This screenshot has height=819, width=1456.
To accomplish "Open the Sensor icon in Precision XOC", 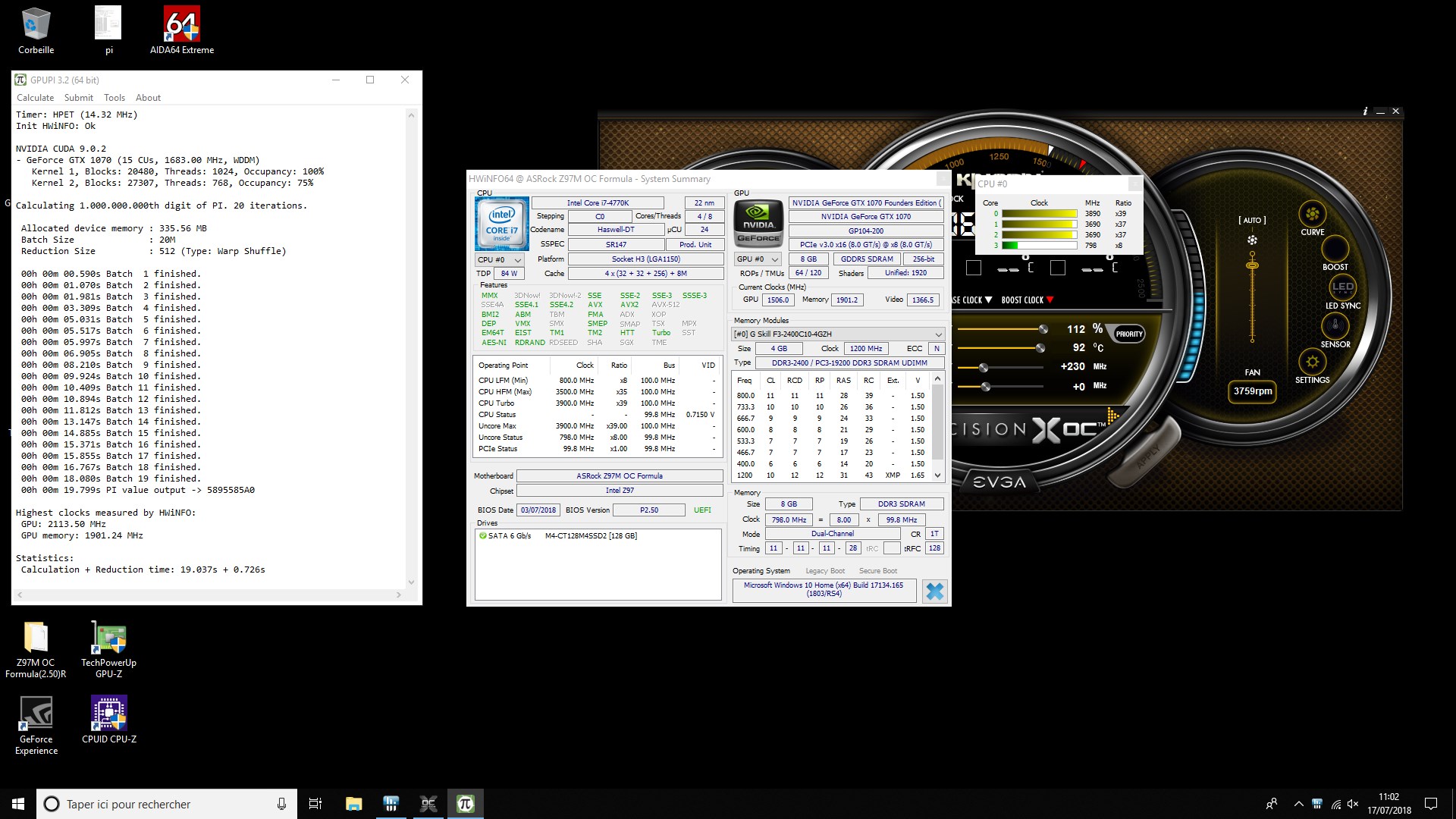I will [x=1335, y=326].
